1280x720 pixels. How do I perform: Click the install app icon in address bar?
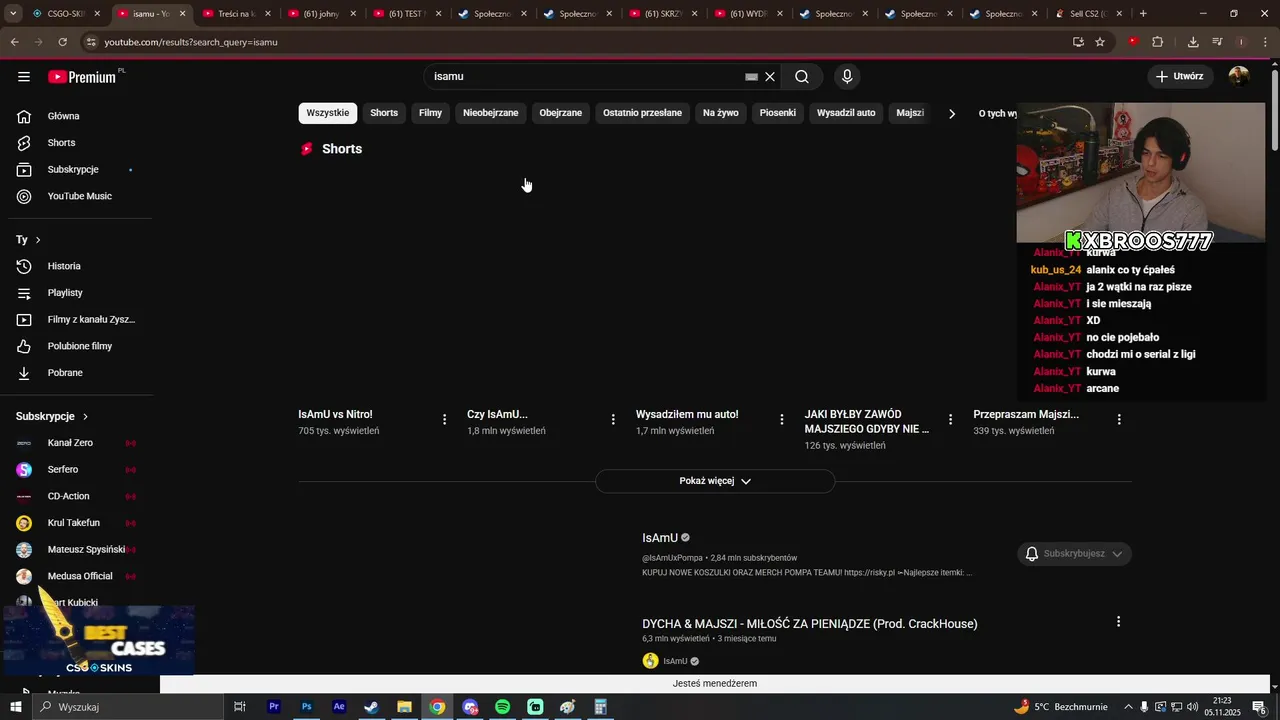point(1078,42)
